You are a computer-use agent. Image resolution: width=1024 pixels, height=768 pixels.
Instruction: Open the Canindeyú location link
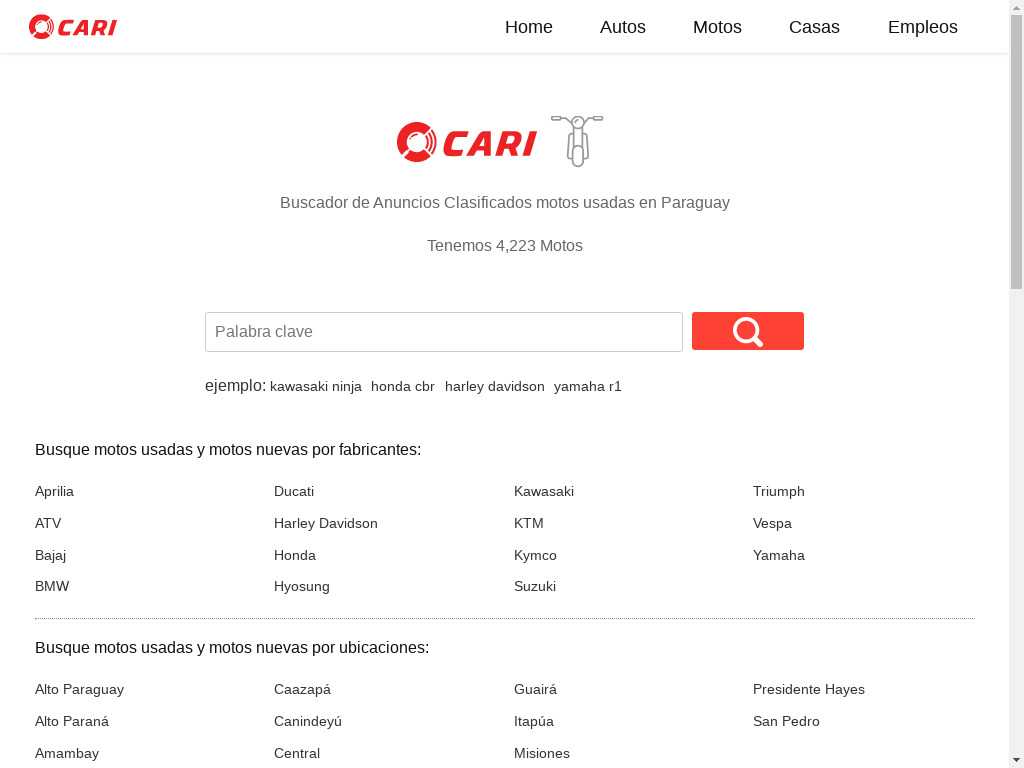click(x=308, y=721)
